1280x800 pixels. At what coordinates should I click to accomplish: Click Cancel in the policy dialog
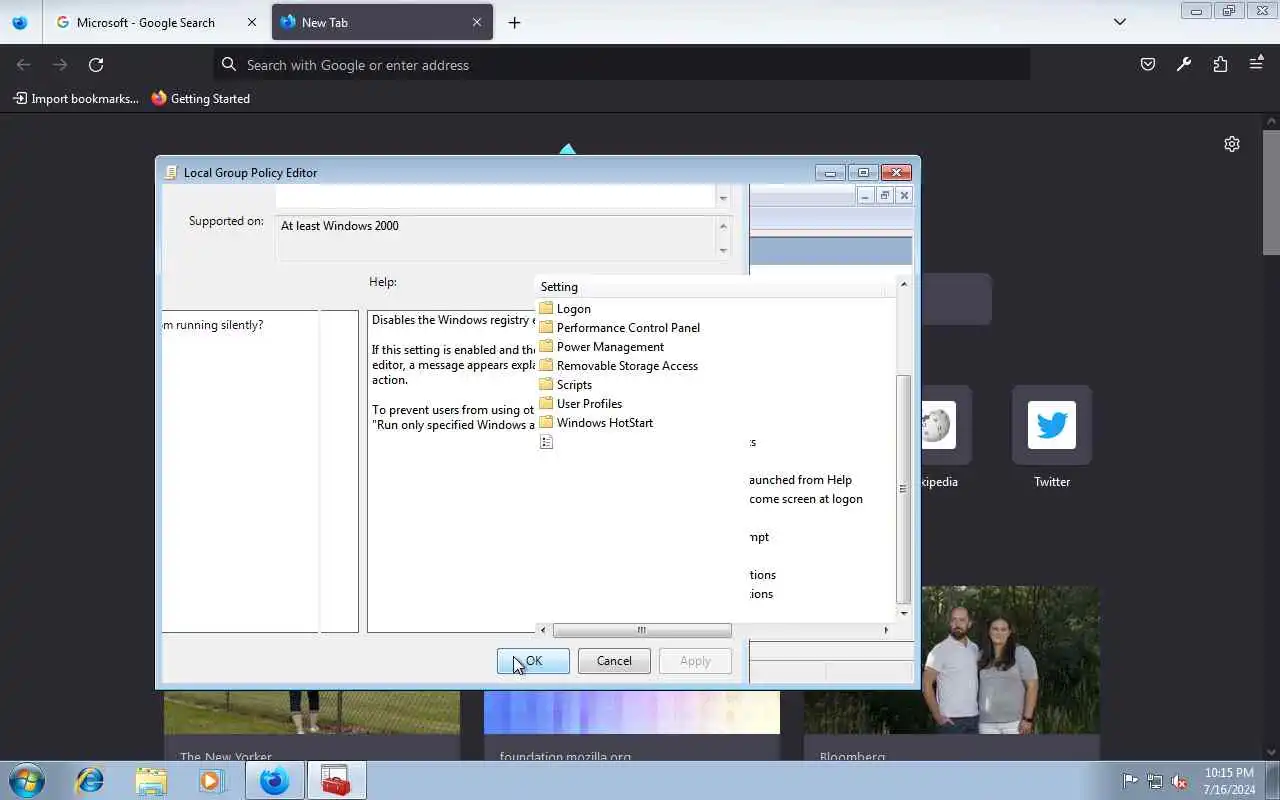614,661
